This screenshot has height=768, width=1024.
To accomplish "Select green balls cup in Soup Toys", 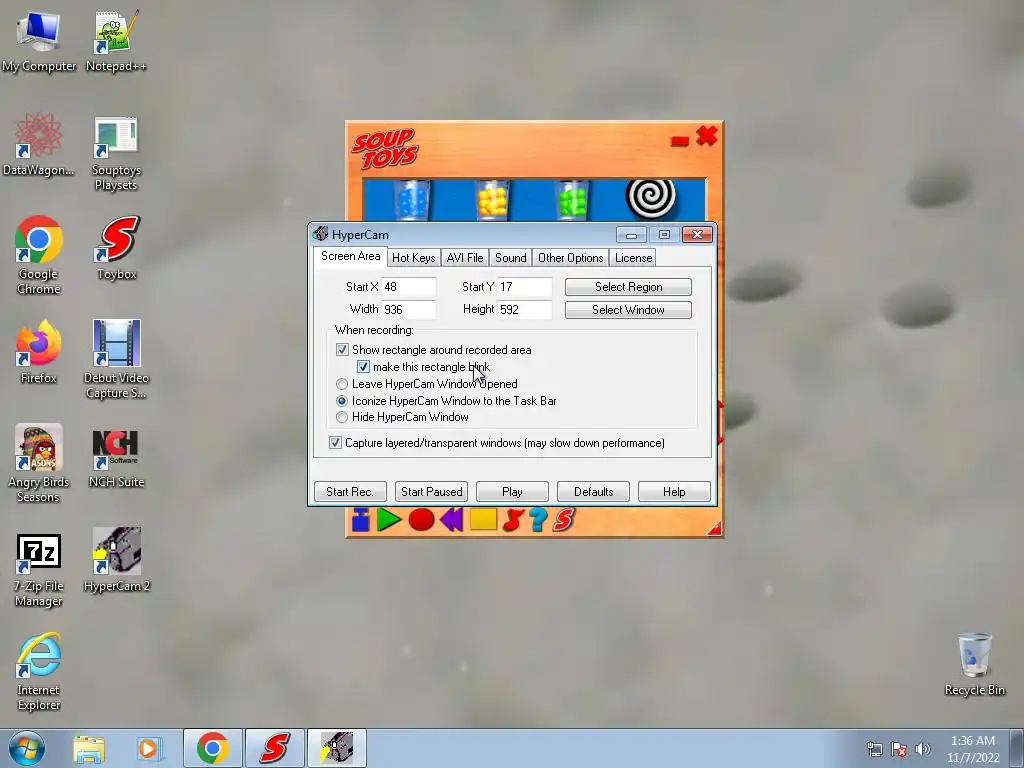I will pos(573,200).
